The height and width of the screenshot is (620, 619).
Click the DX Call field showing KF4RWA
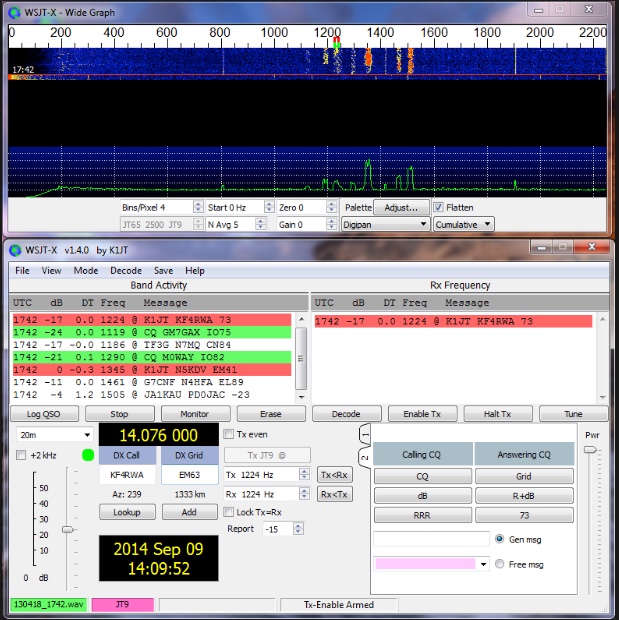tap(127, 475)
